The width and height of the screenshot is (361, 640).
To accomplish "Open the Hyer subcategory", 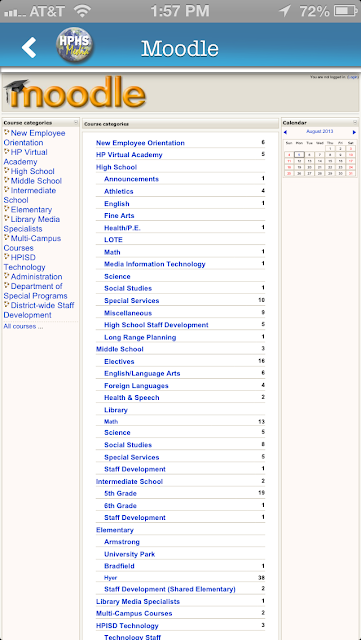I will [110, 578].
